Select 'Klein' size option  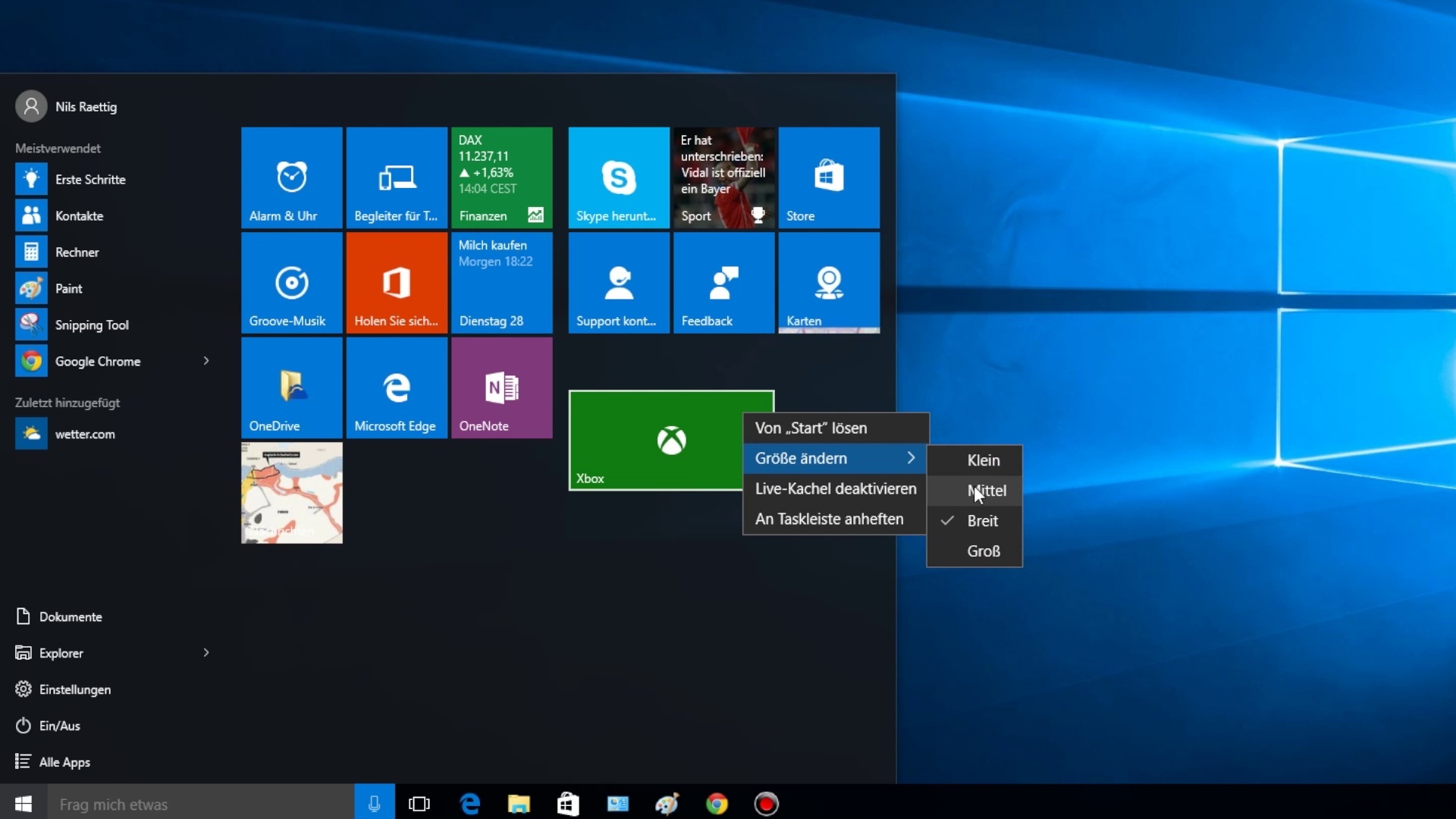coord(983,459)
